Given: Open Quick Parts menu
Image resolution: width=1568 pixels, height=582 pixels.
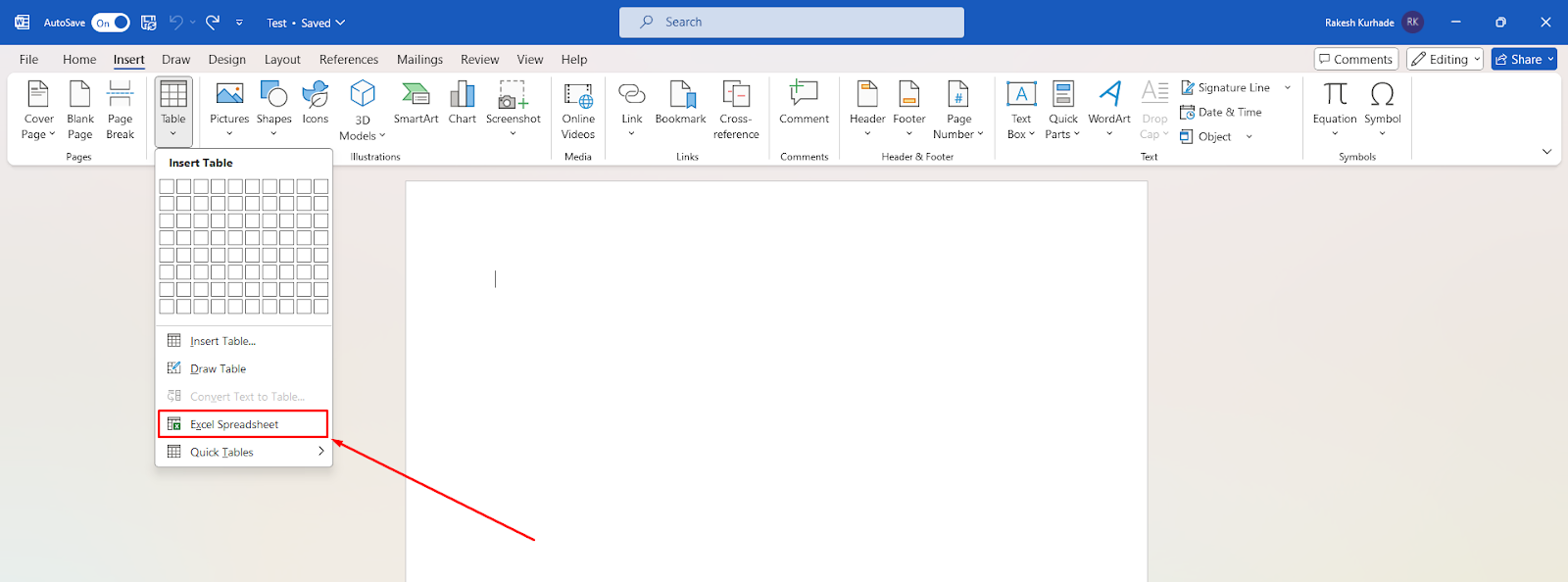Looking at the screenshot, I should [x=1063, y=110].
